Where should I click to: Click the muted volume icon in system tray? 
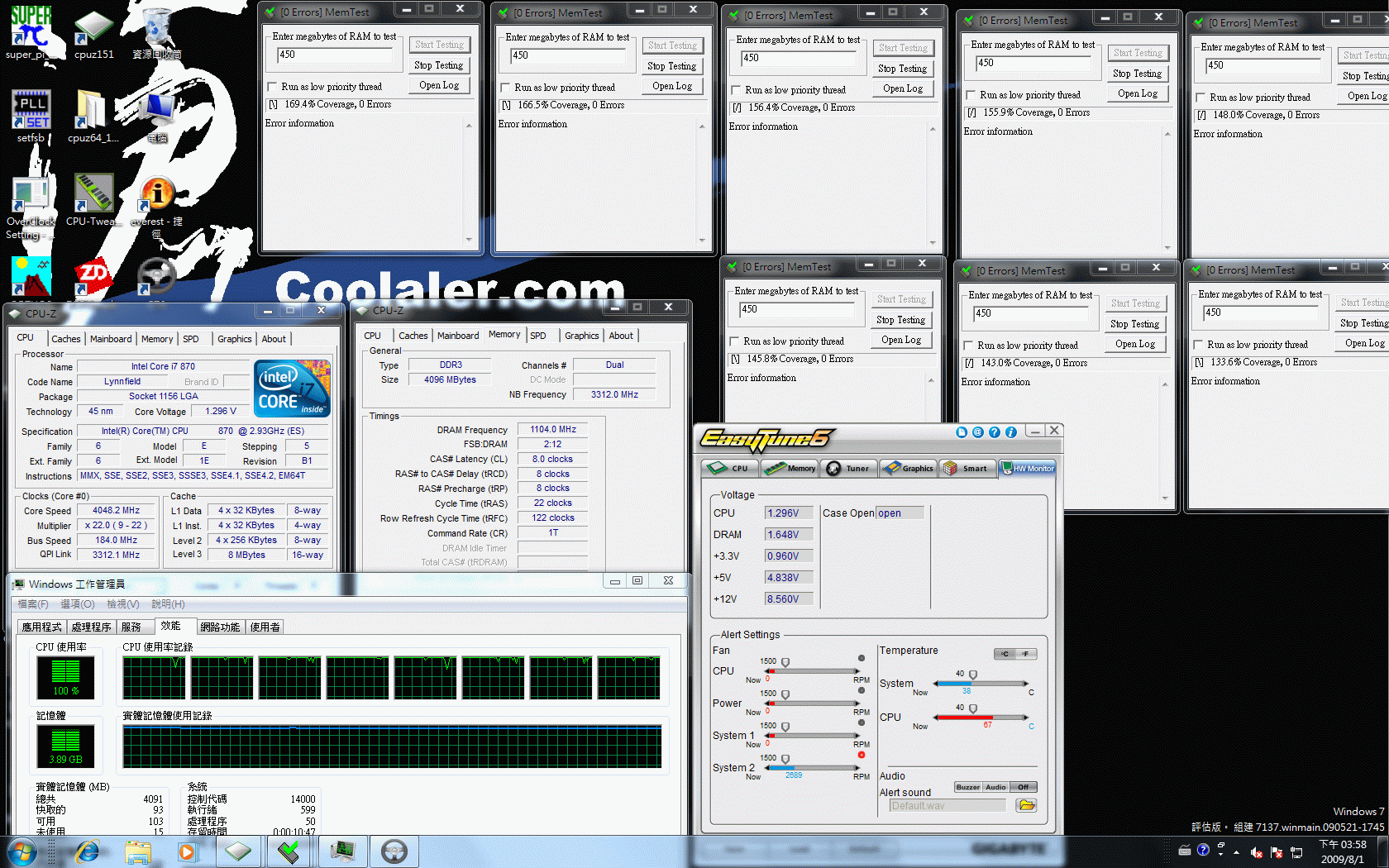1256,851
